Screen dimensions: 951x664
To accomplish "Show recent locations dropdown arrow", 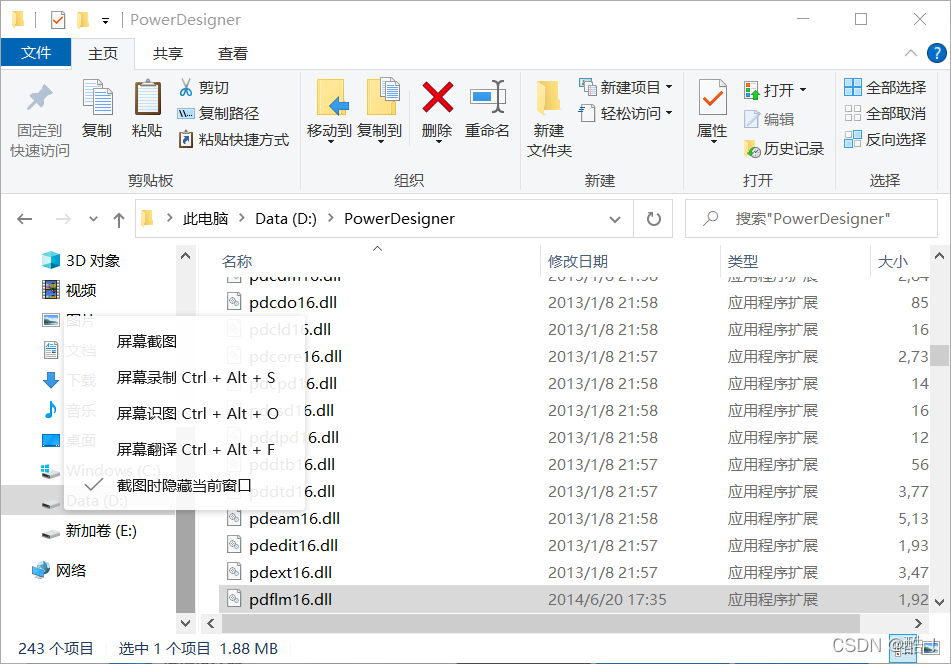I will pyautogui.click(x=93, y=219).
